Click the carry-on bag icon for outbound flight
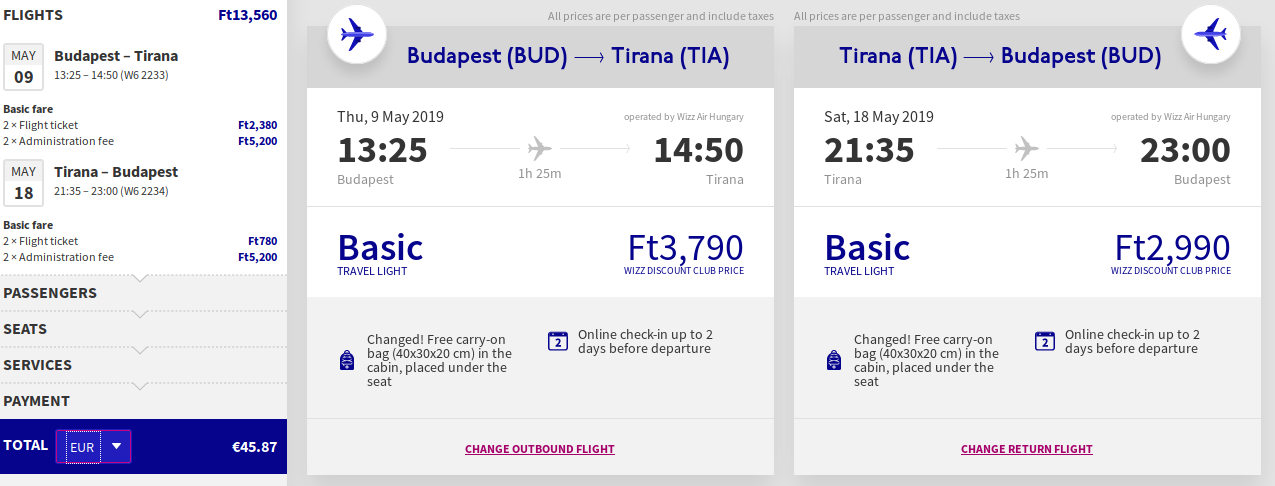Viewport: 1275px width, 486px height. [x=347, y=361]
